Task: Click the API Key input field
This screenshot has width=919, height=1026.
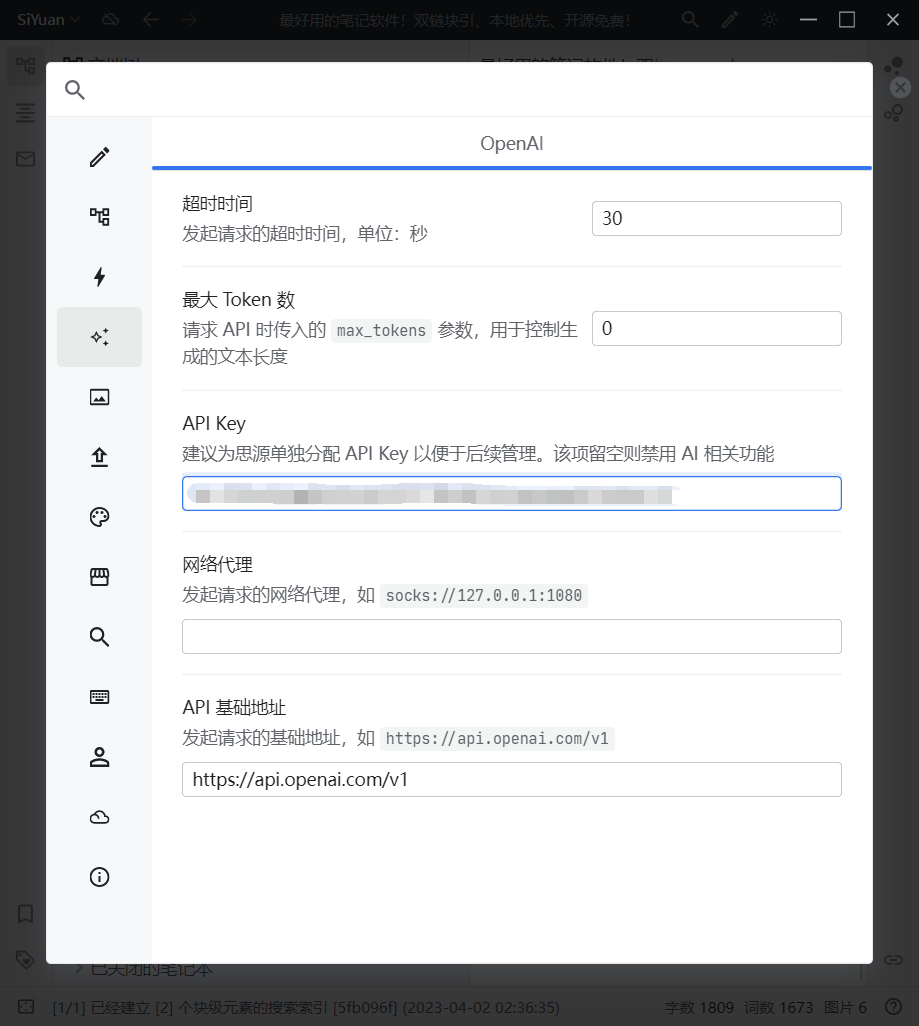Action: point(511,493)
